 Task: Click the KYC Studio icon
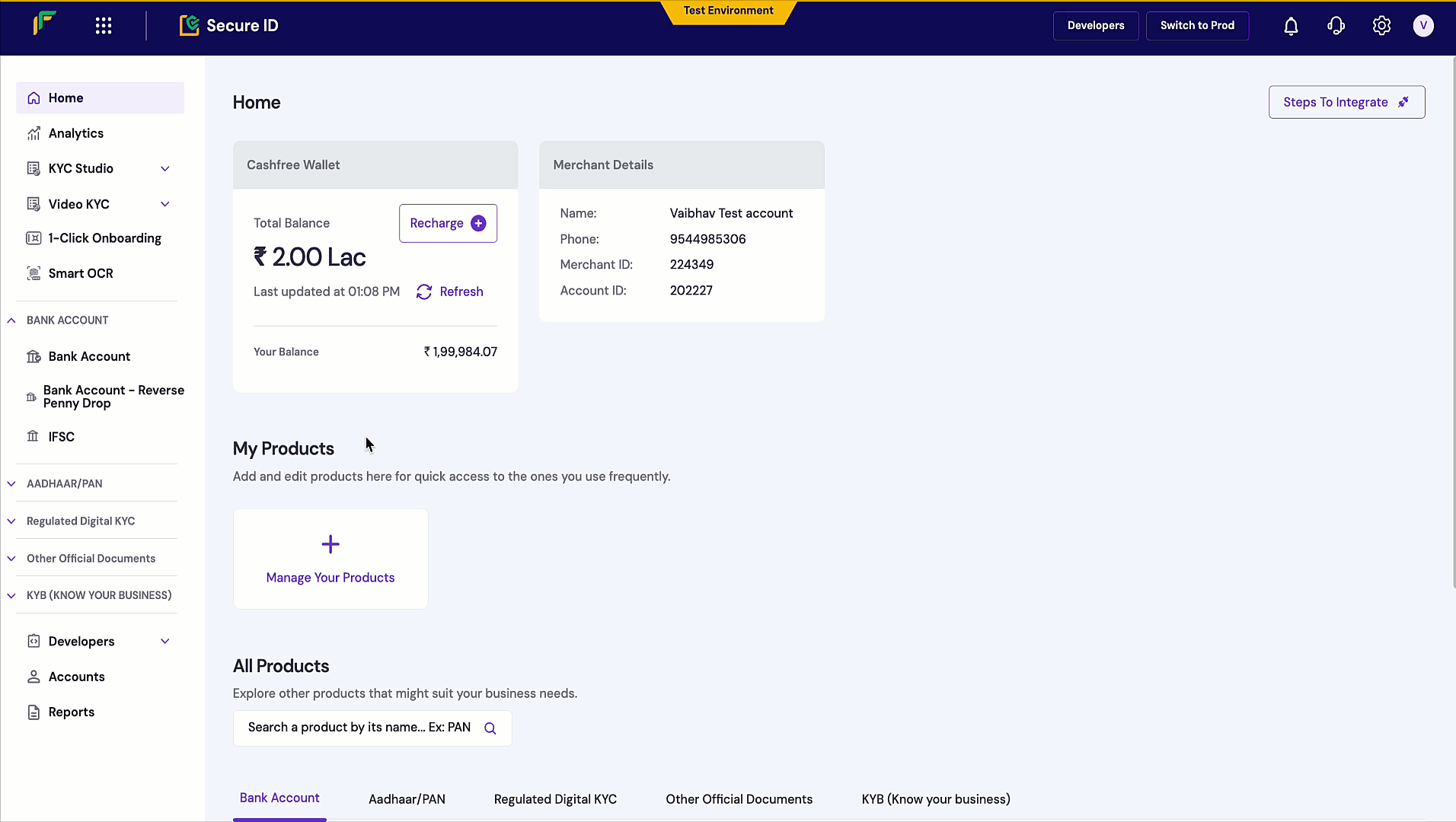click(34, 169)
